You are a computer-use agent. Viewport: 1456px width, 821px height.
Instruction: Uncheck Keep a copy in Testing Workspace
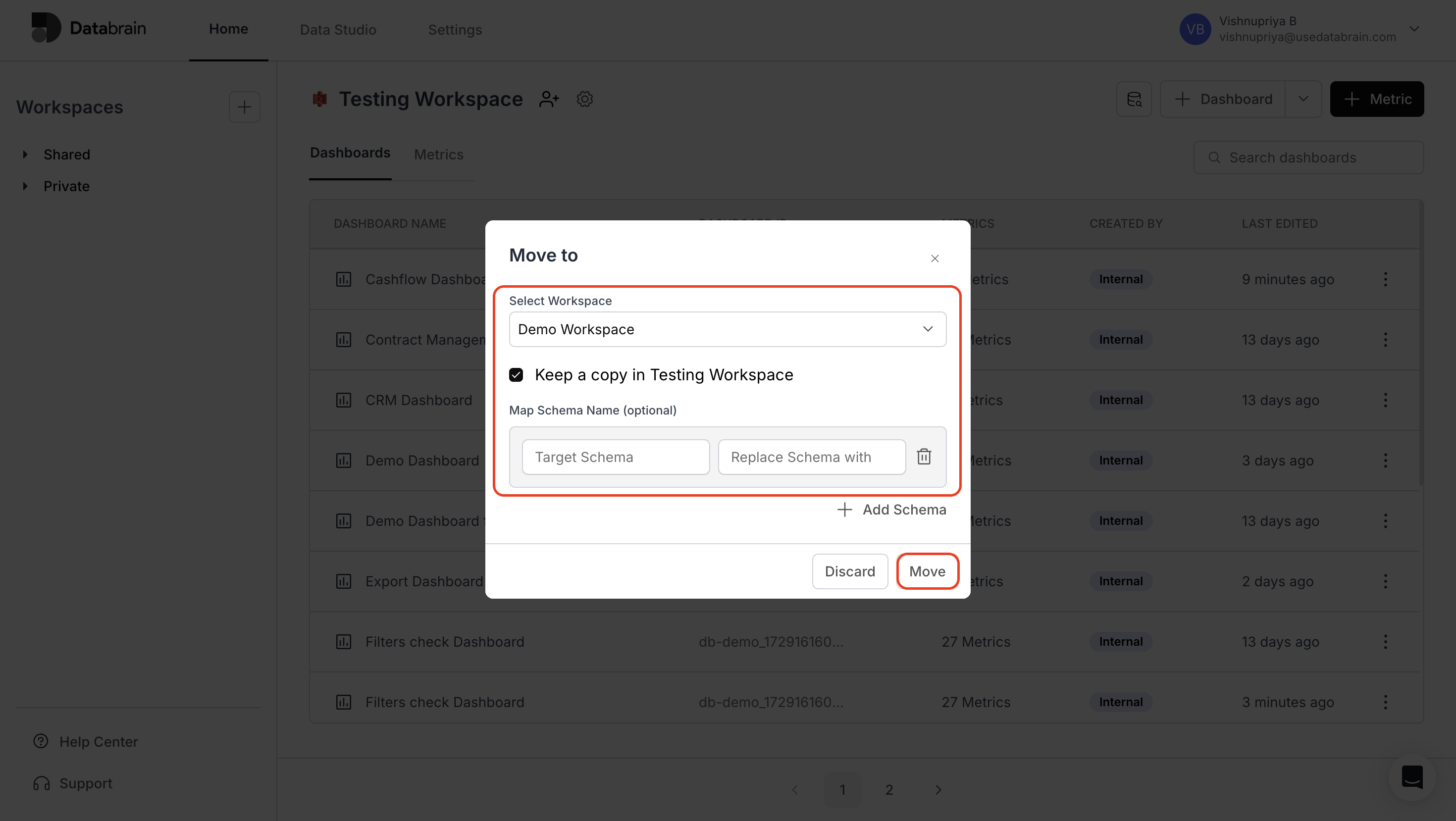516,375
